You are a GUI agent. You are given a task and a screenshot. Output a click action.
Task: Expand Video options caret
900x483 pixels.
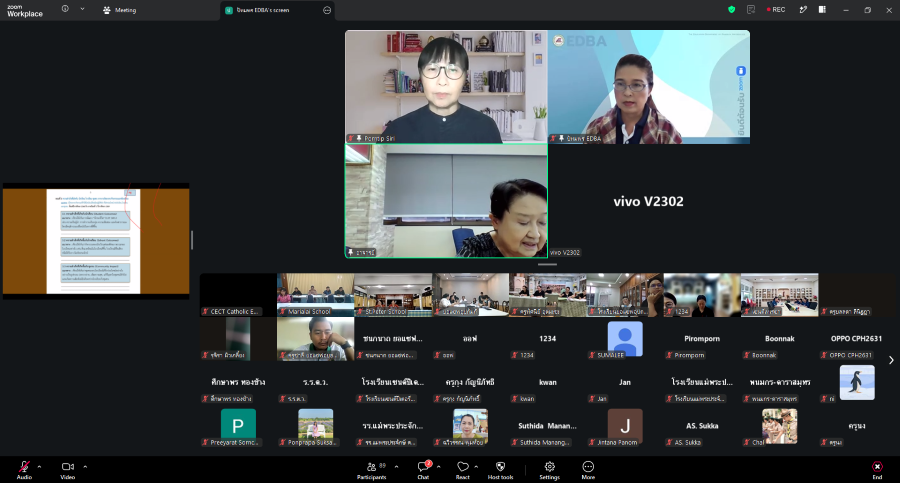coord(85,466)
